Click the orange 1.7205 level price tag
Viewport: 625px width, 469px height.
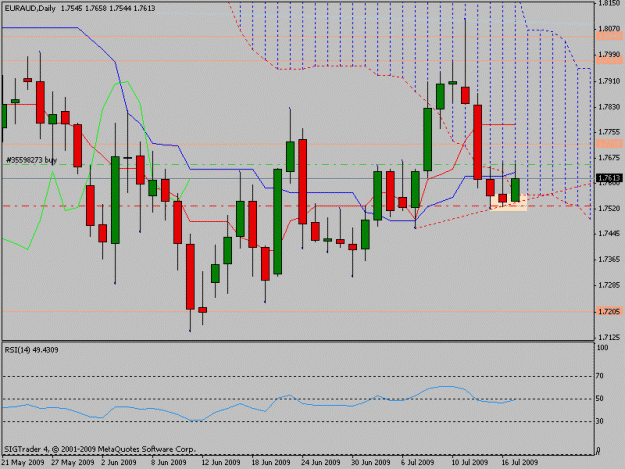pos(609,311)
